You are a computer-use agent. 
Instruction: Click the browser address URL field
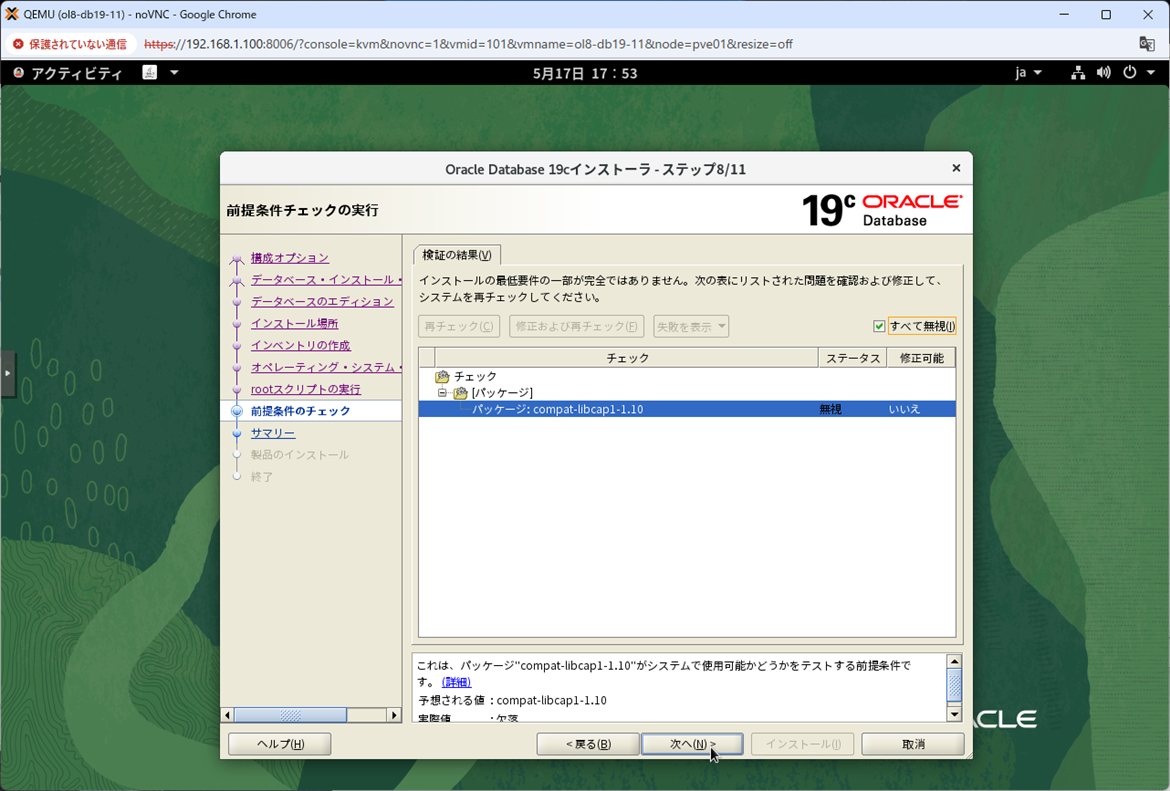[x=468, y=44]
